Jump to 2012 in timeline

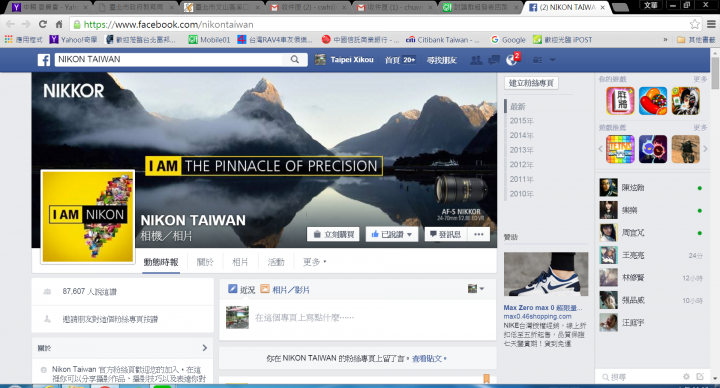pos(522,164)
